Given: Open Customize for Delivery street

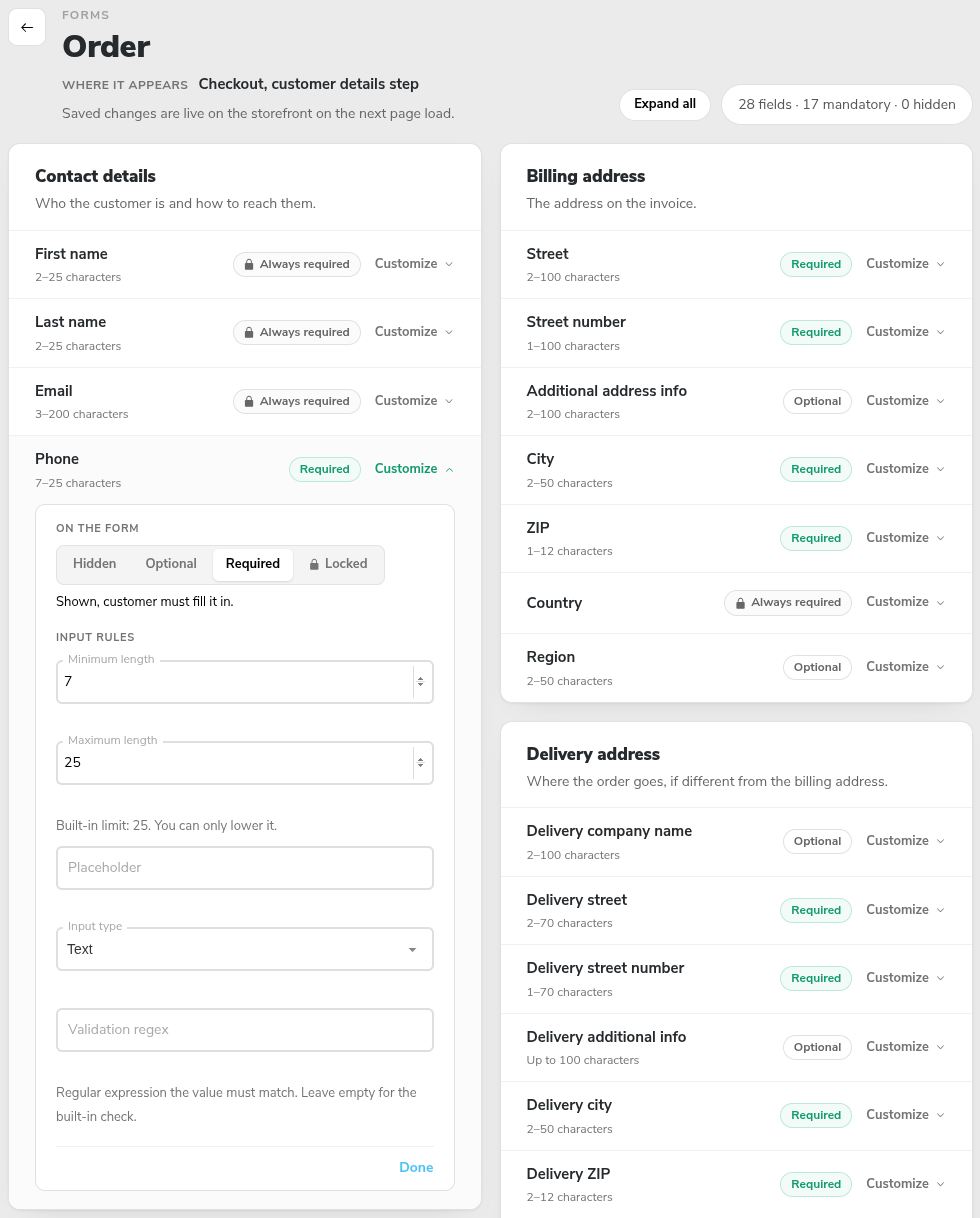Looking at the screenshot, I should pos(905,910).
